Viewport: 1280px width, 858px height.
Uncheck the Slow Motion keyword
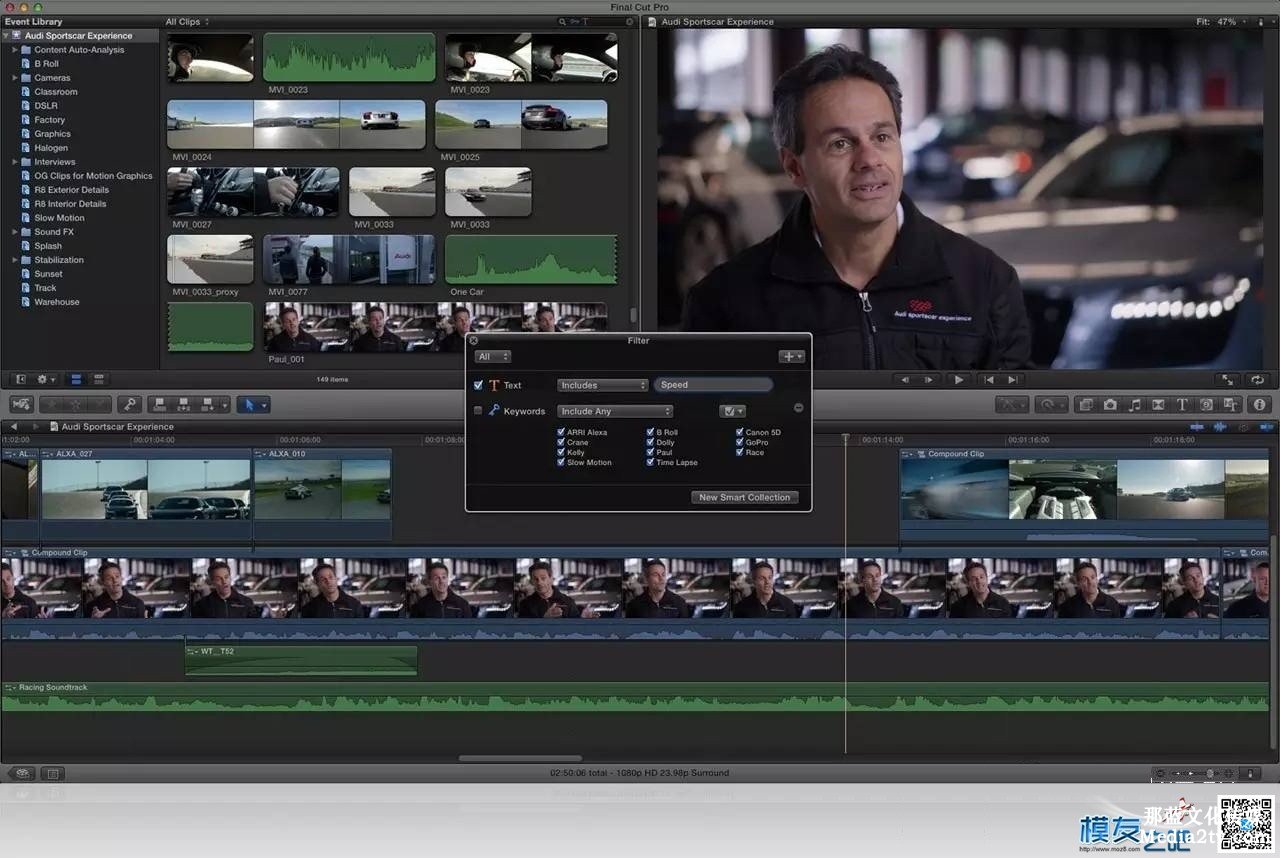561,463
